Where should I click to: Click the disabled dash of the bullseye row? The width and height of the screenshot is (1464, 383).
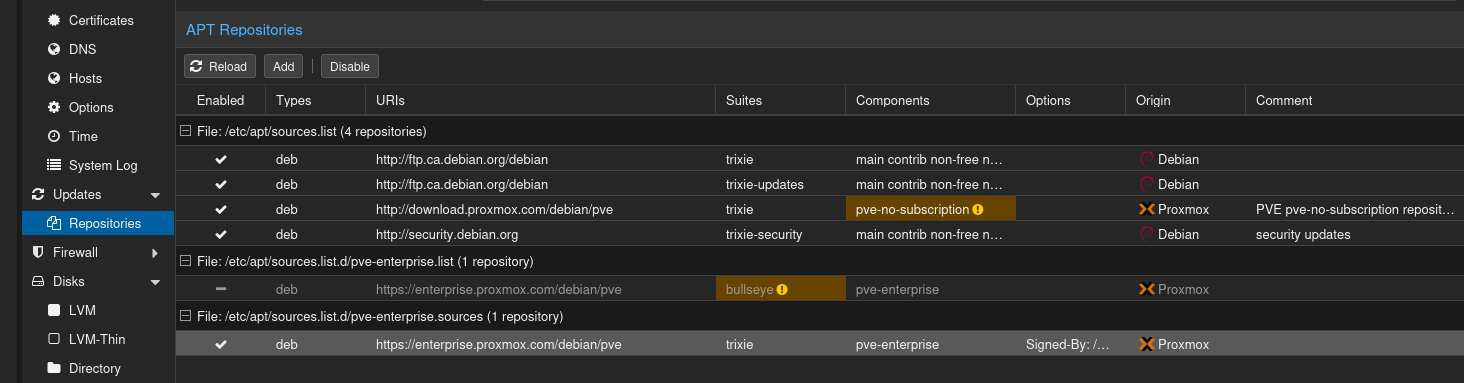pyautogui.click(x=221, y=289)
